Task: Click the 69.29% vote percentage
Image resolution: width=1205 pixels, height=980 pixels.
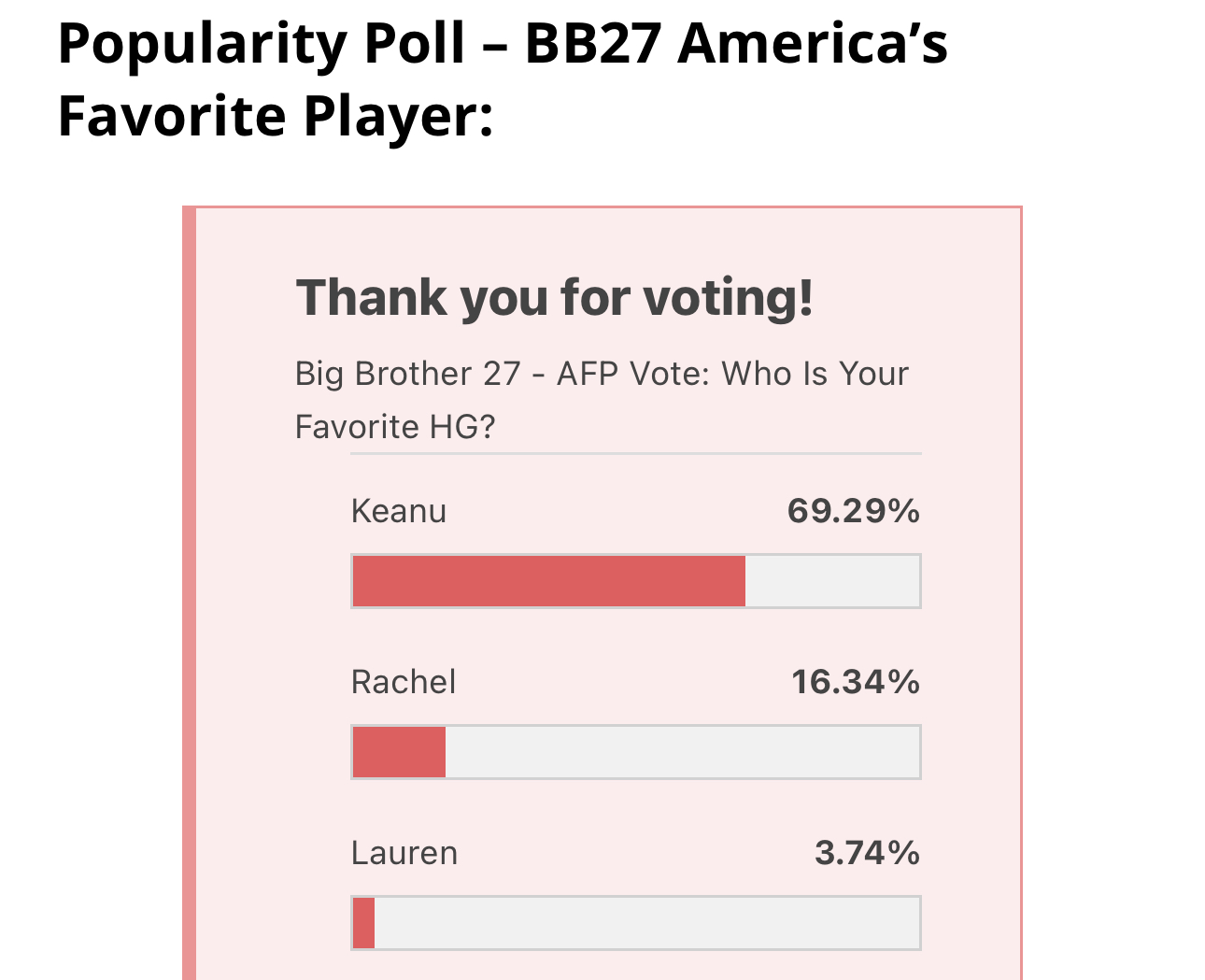Action: tap(854, 511)
